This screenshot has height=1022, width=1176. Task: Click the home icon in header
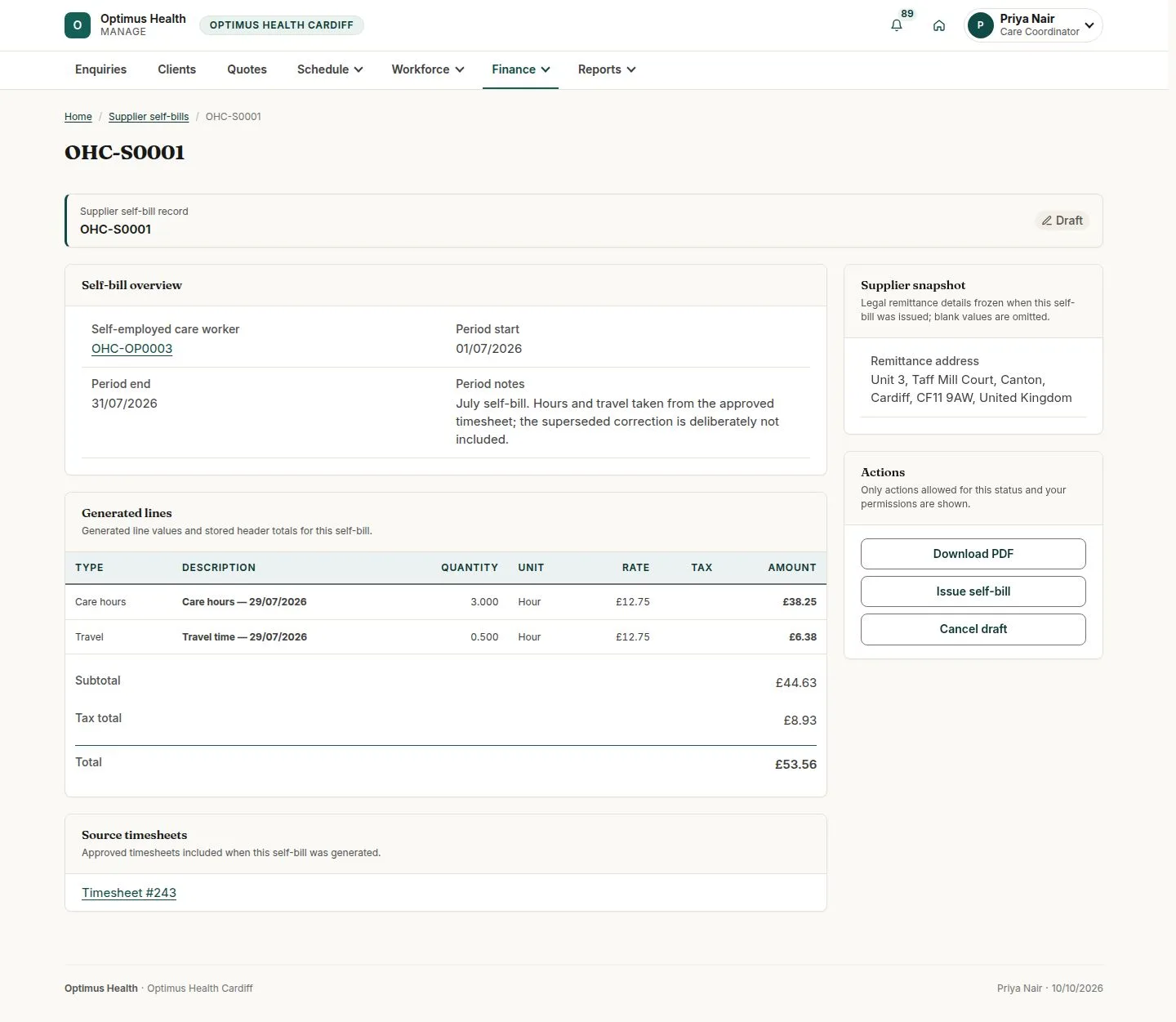tap(939, 25)
